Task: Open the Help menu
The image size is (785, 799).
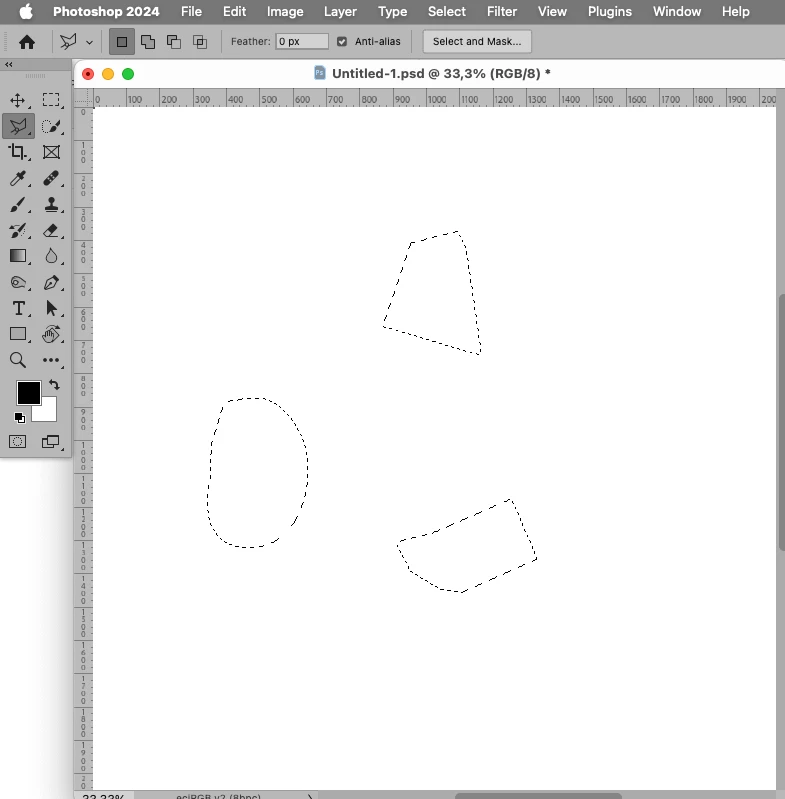Action: pyautogui.click(x=735, y=11)
